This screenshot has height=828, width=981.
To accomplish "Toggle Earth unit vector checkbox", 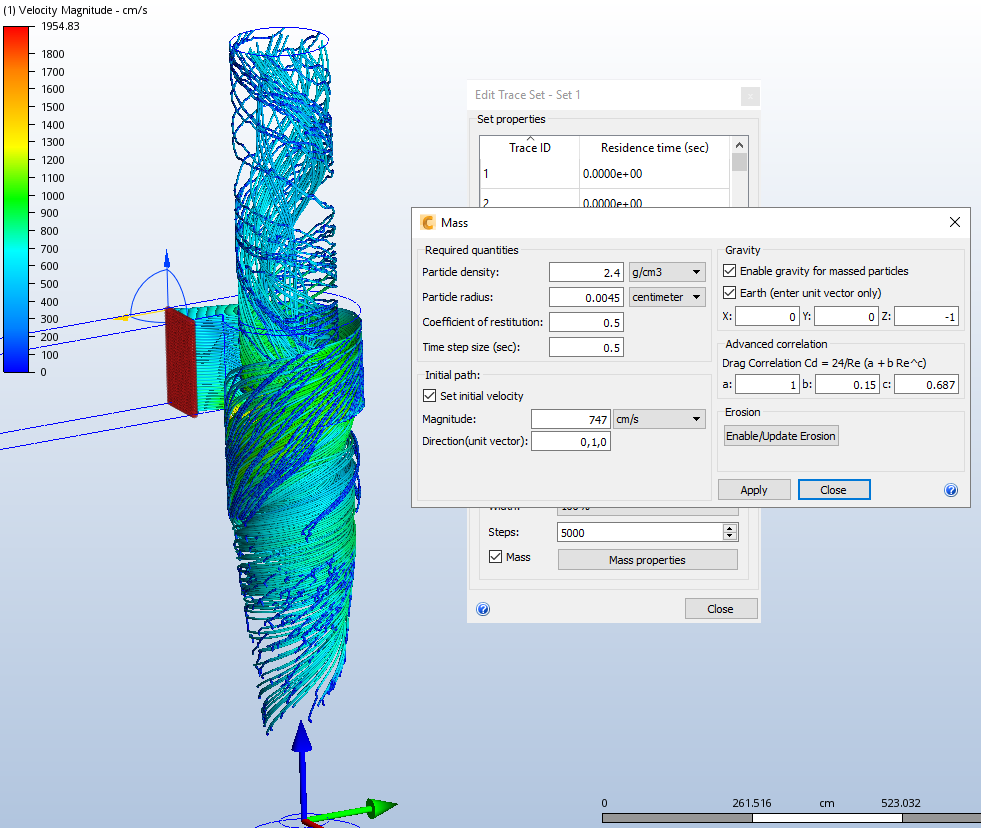I will [x=729, y=292].
